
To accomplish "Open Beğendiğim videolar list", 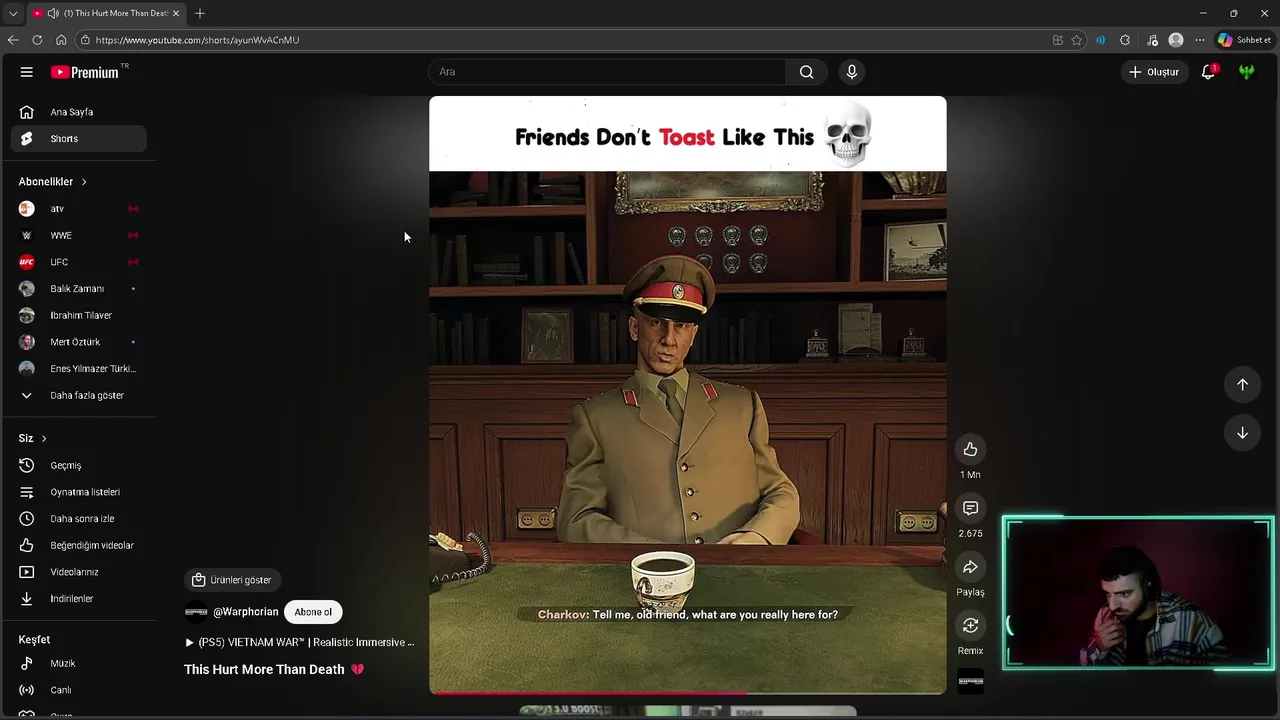I will [x=78, y=545].
